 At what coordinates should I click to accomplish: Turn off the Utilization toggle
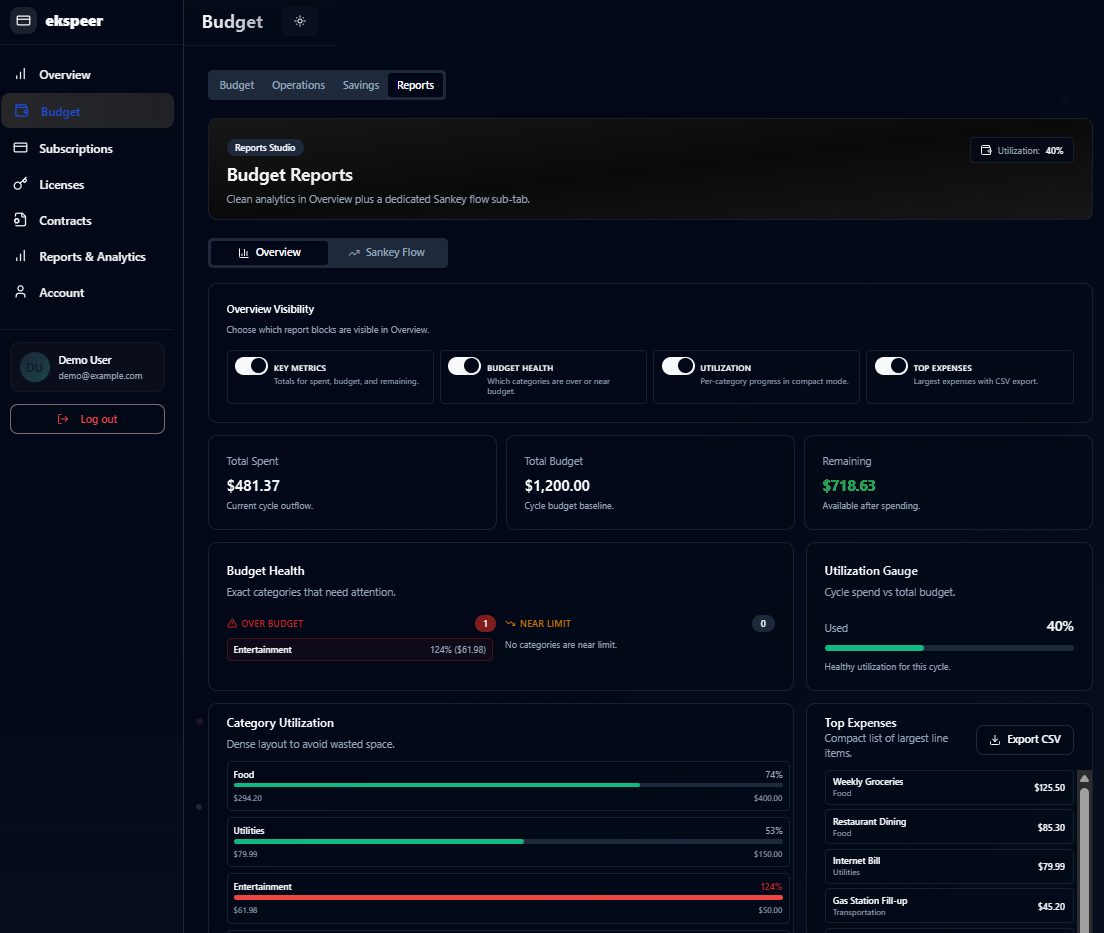click(678, 366)
